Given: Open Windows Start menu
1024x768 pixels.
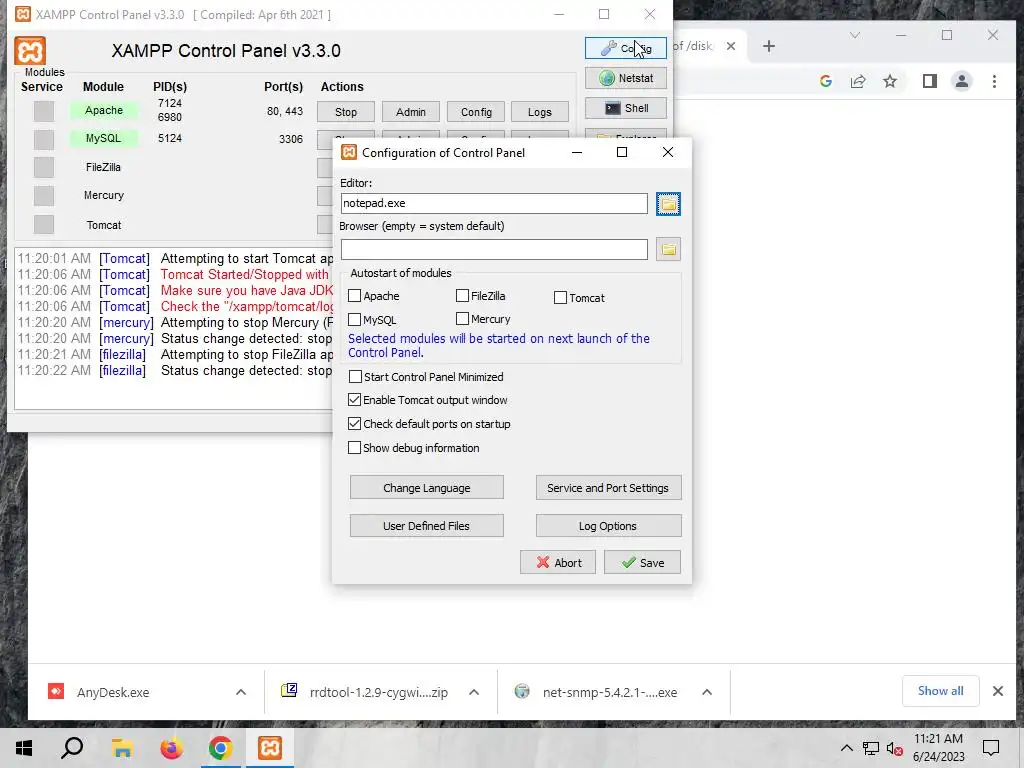Looking at the screenshot, I should coord(24,748).
